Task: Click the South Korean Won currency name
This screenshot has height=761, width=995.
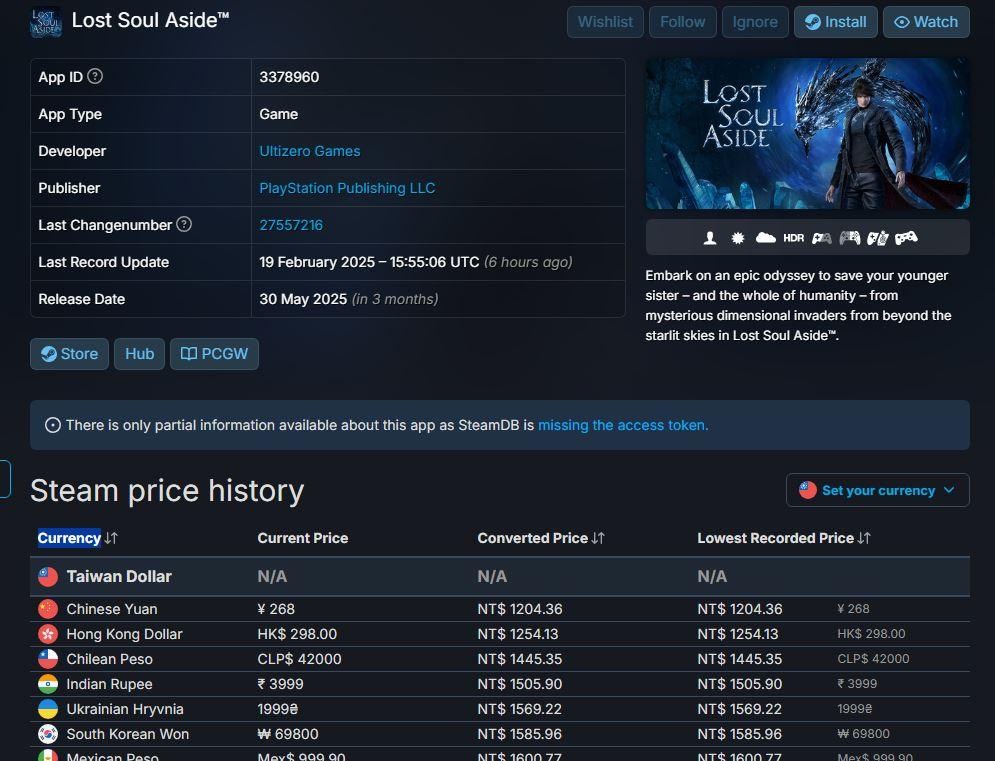Action: (x=128, y=734)
